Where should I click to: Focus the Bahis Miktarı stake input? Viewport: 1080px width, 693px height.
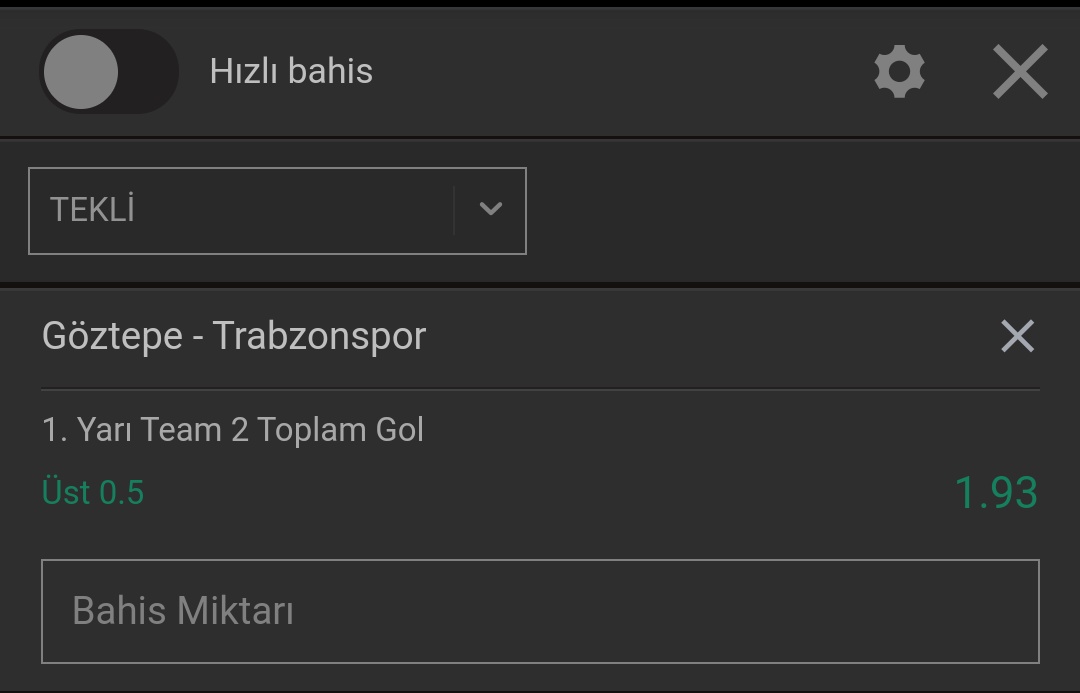(540, 612)
